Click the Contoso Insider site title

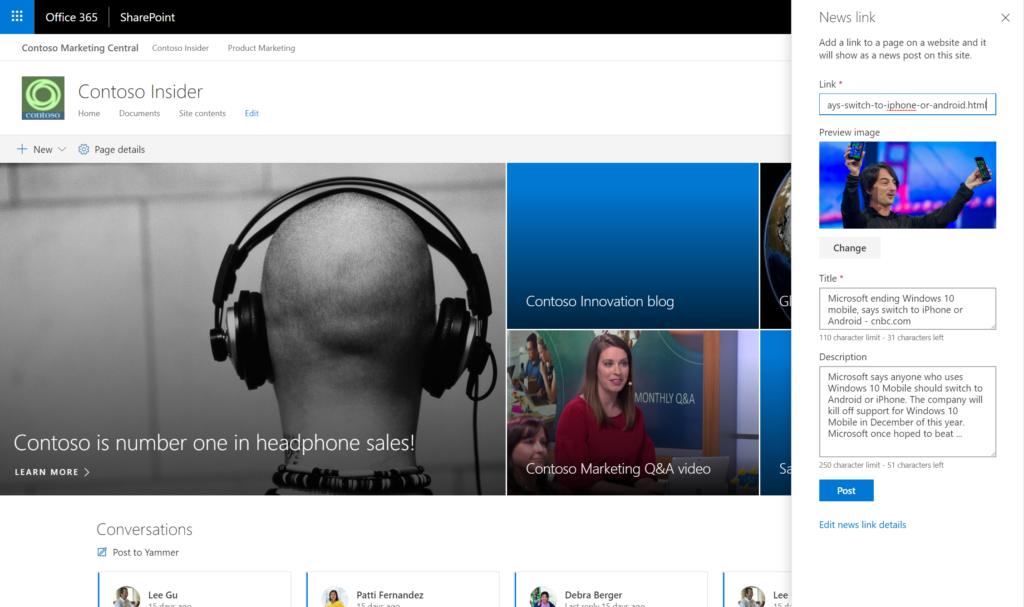tap(140, 91)
